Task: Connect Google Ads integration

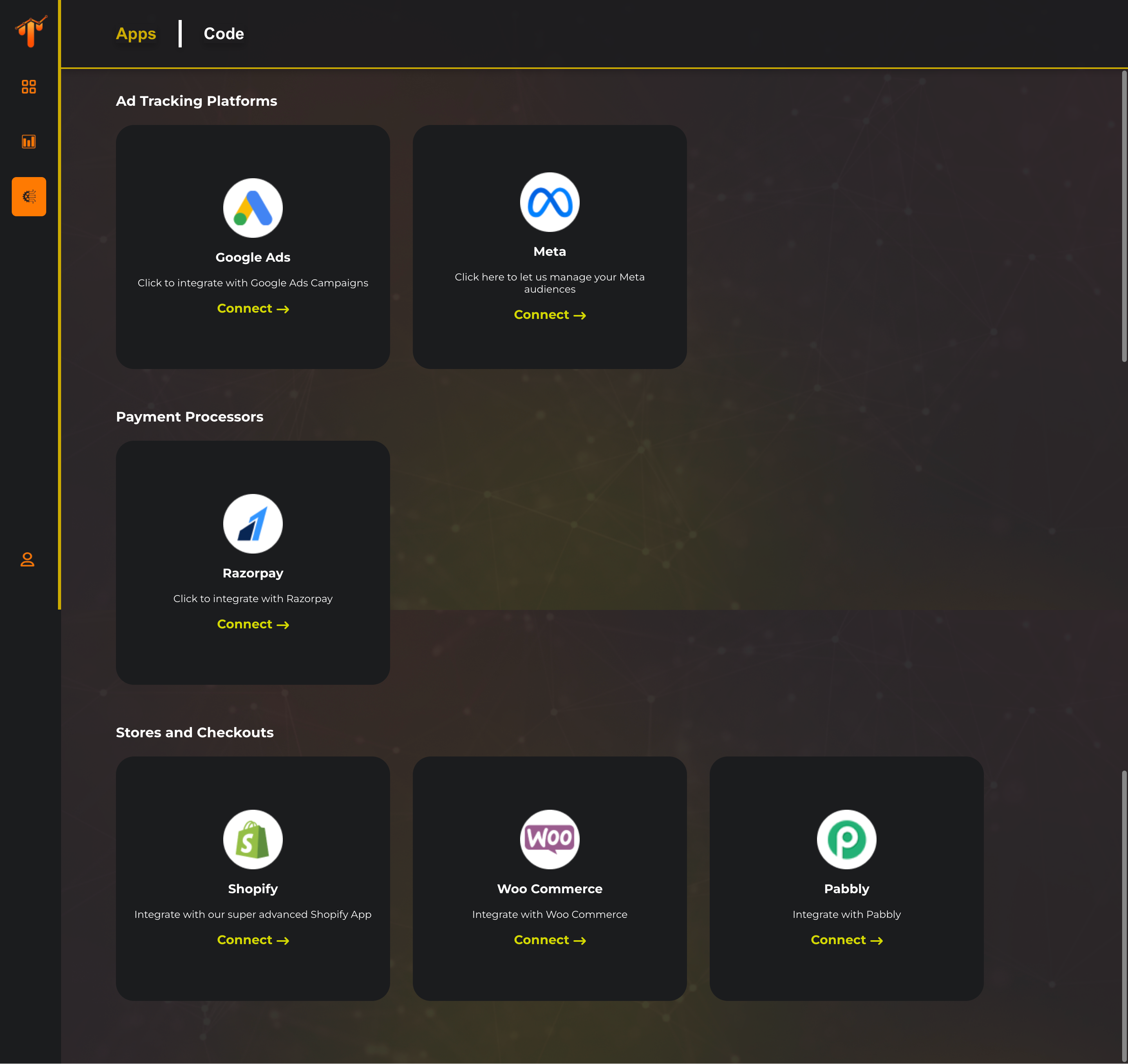Action: click(253, 309)
